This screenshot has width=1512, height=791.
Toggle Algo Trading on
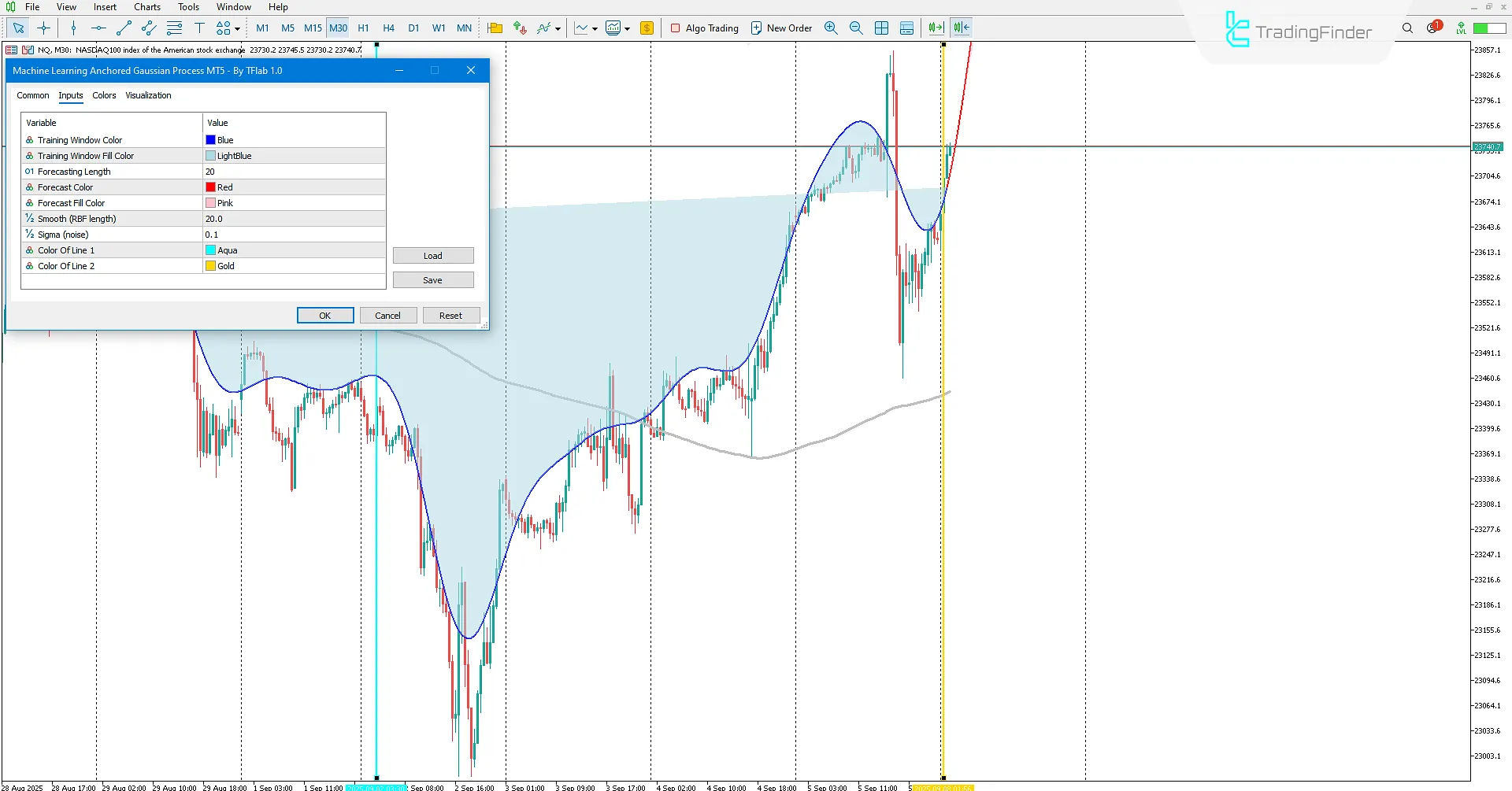[x=704, y=28]
